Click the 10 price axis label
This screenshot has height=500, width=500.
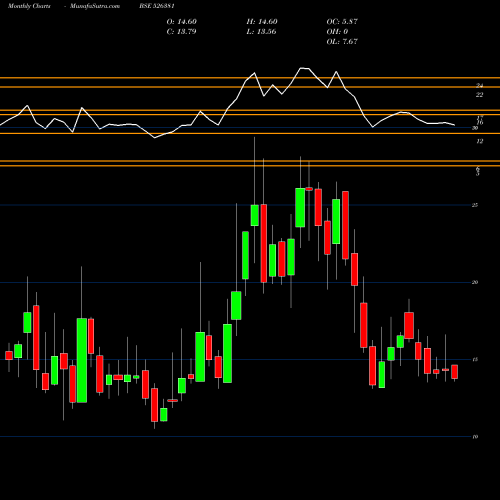(x=475, y=437)
